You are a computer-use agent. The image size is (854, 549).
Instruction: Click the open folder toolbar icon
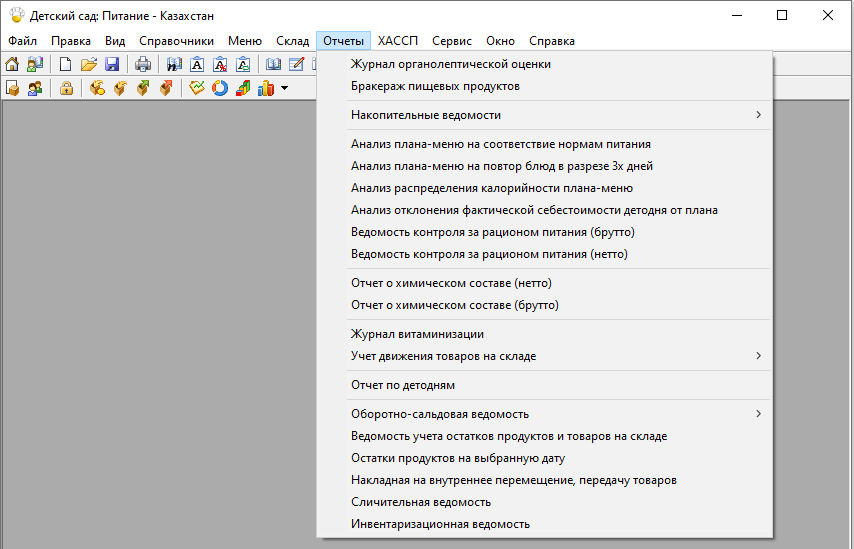pyautogui.click(x=89, y=64)
